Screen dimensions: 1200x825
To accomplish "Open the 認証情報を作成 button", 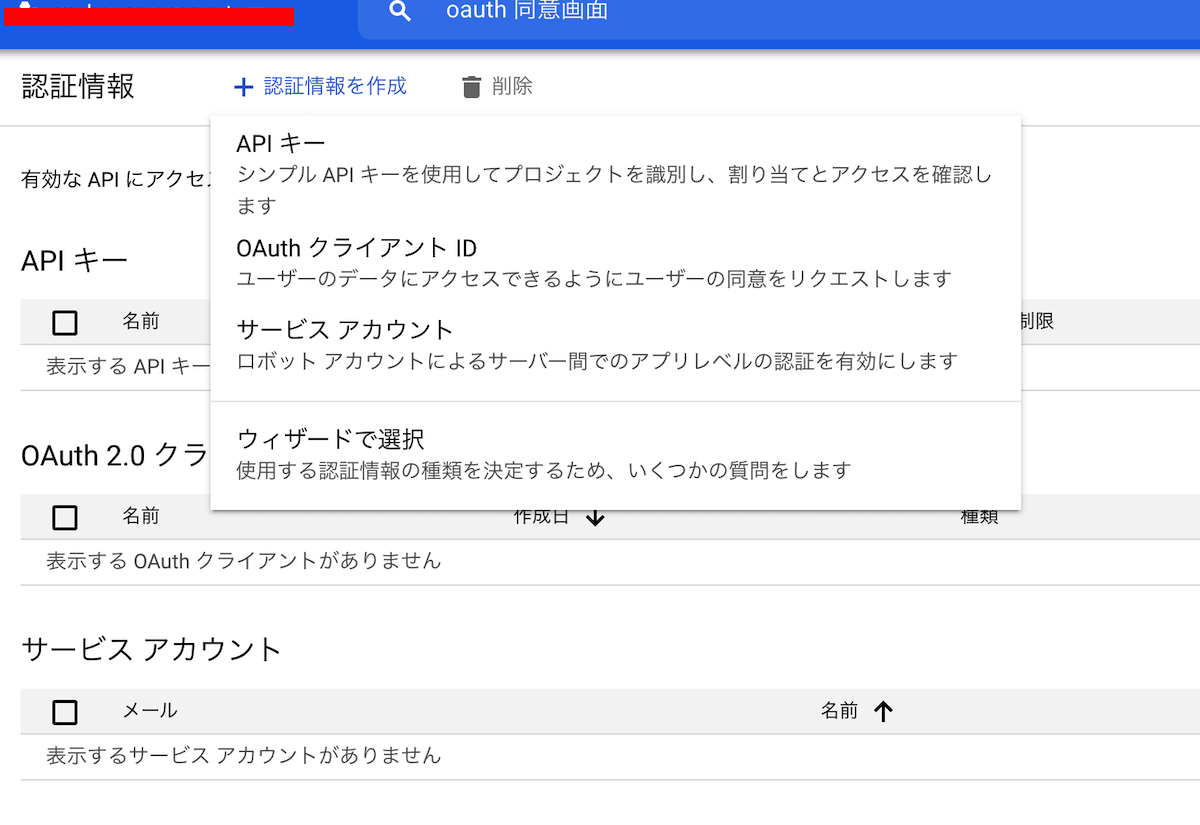I will 320,87.
